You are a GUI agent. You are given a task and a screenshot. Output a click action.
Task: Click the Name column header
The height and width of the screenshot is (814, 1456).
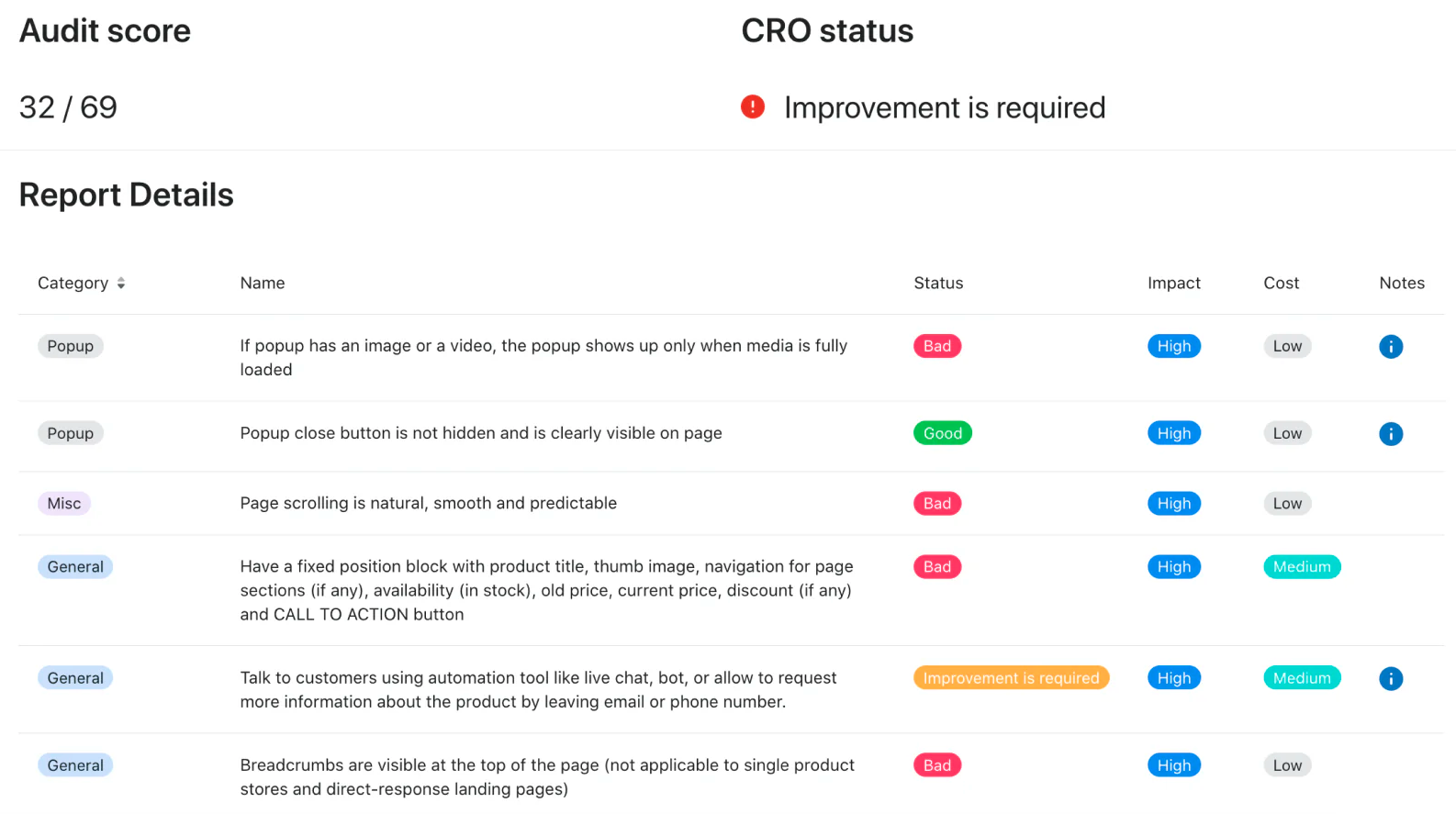(263, 284)
